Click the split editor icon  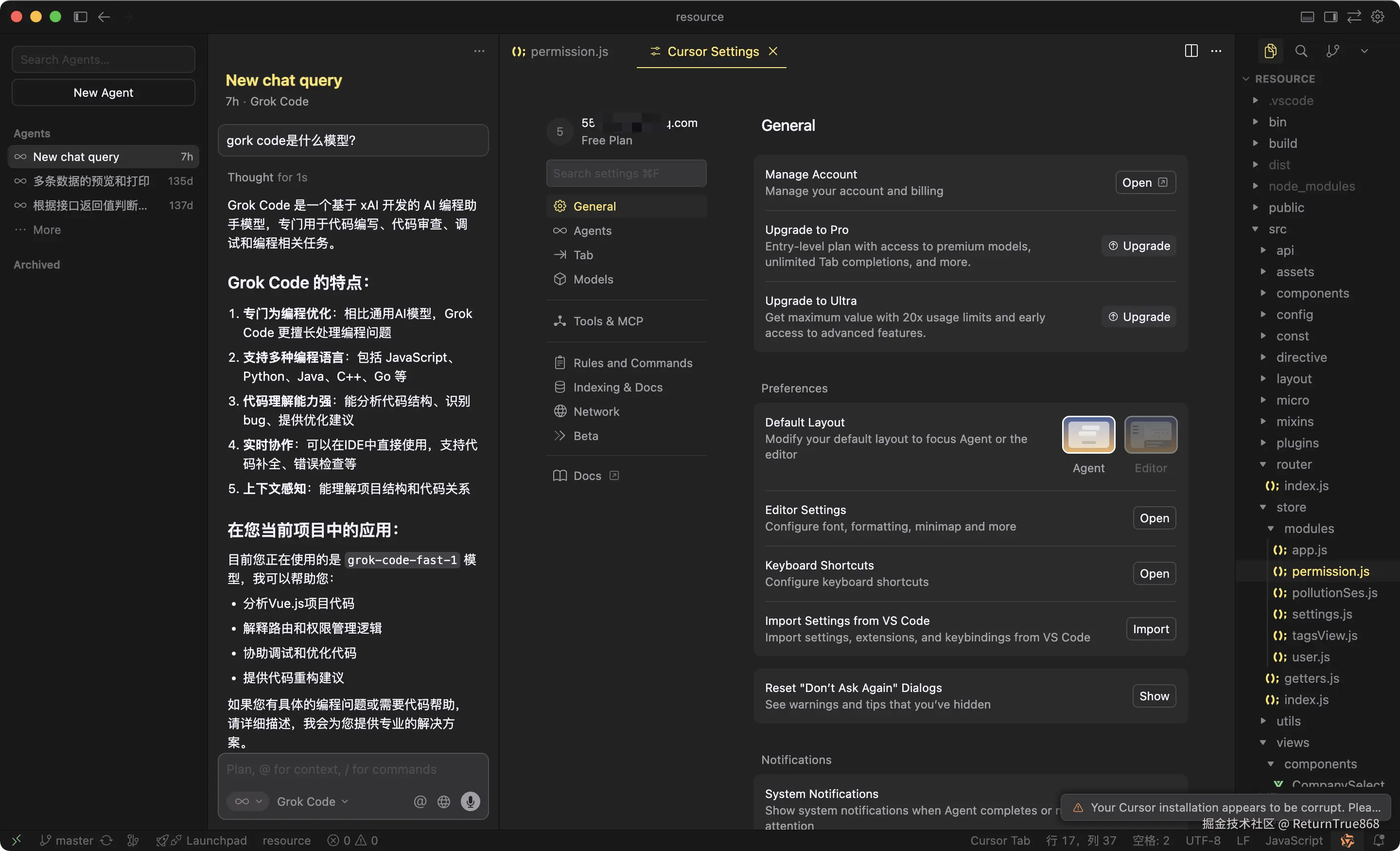pos(1191,51)
